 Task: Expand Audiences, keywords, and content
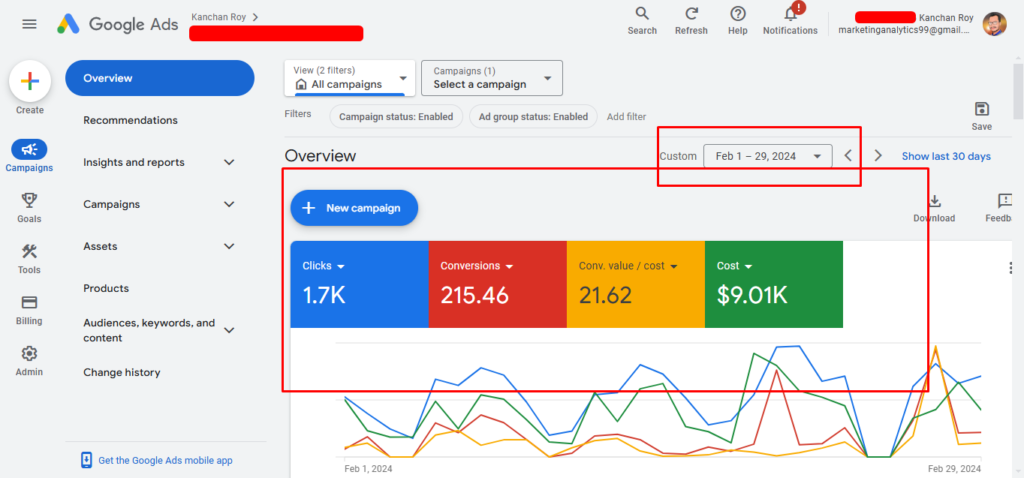[229, 330]
